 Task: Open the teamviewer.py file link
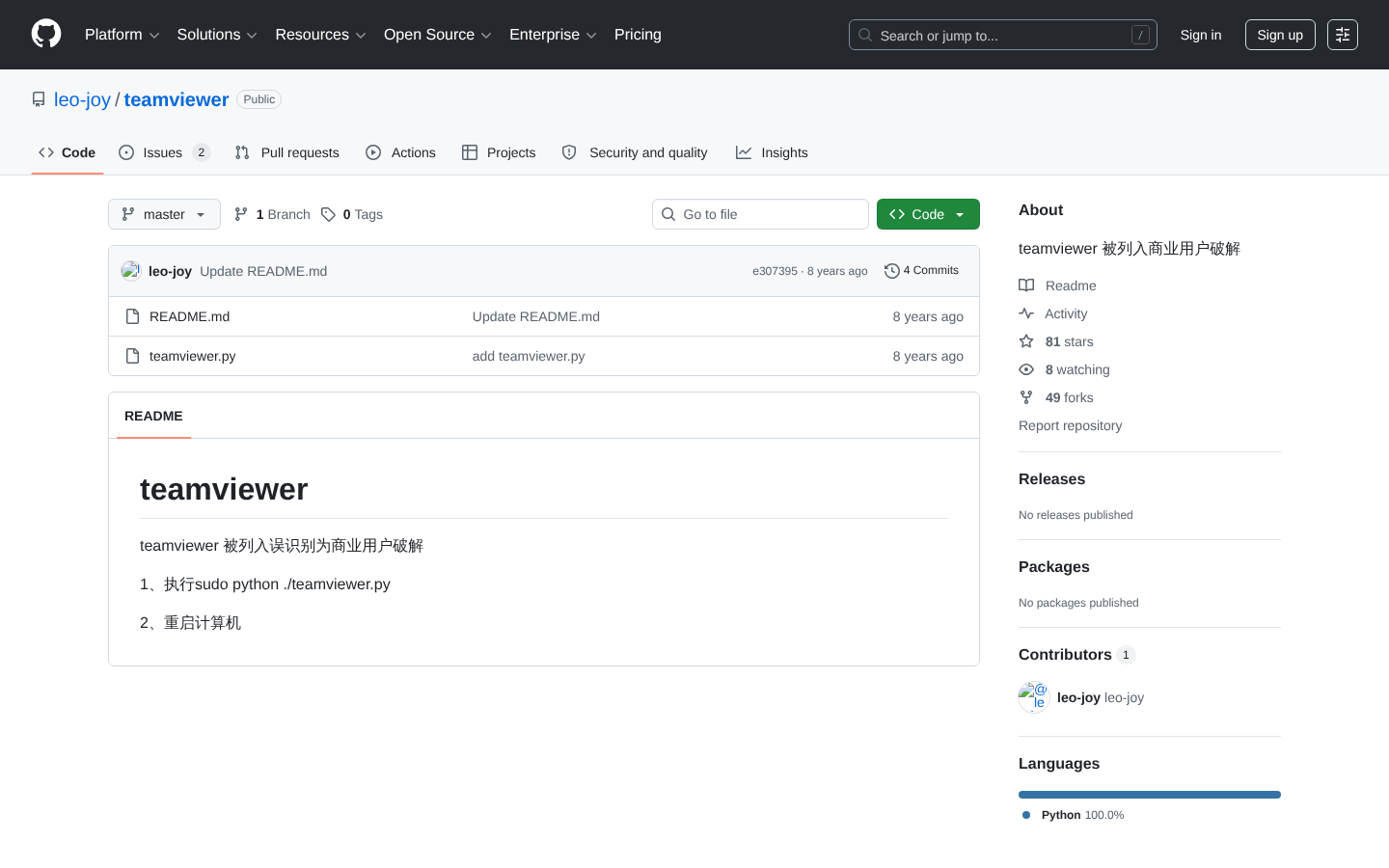click(192, 356)
